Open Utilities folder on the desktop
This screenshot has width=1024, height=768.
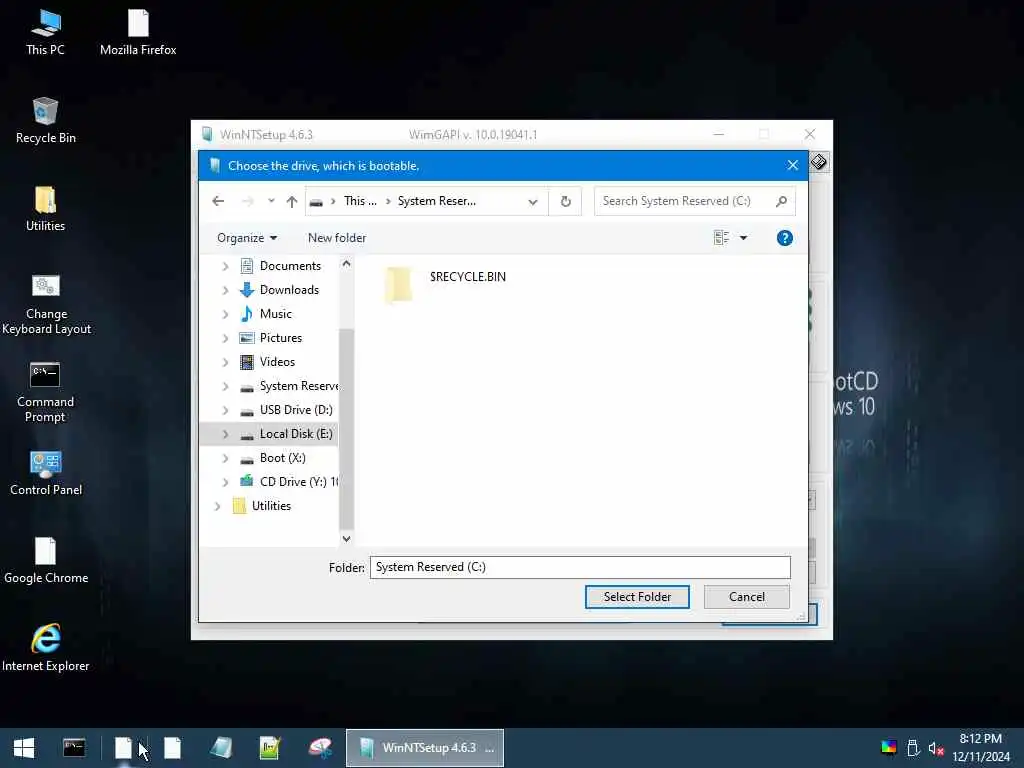point(45,209)
